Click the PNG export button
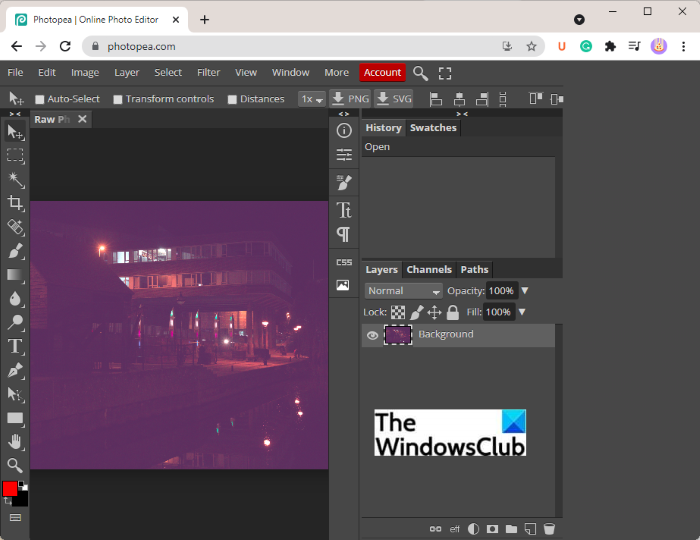Image resolution: width=700 pixels, height=540 pixels. [350, 99]
